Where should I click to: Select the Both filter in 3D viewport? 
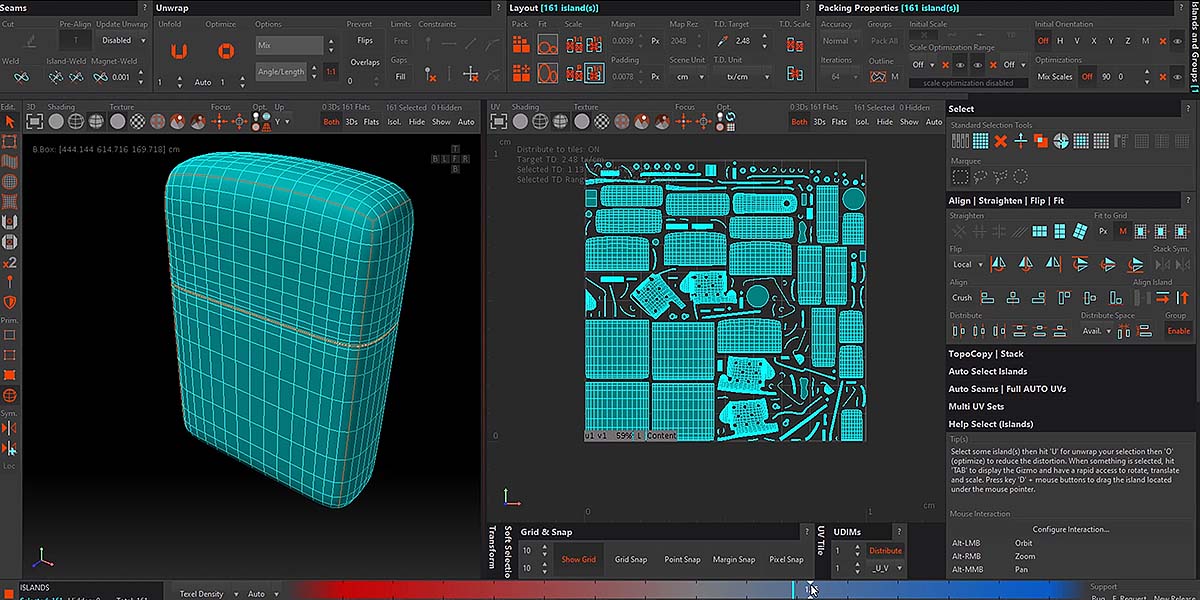click(x=331, y=122)
